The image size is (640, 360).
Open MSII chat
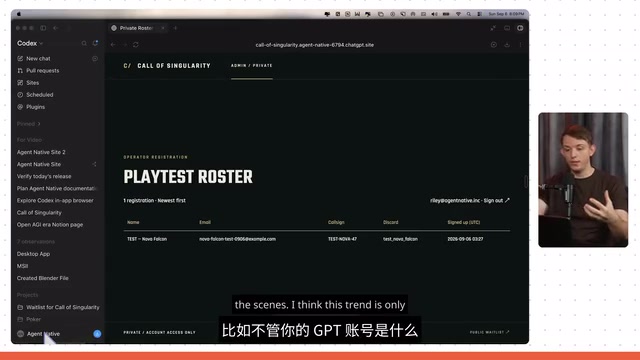22,266
